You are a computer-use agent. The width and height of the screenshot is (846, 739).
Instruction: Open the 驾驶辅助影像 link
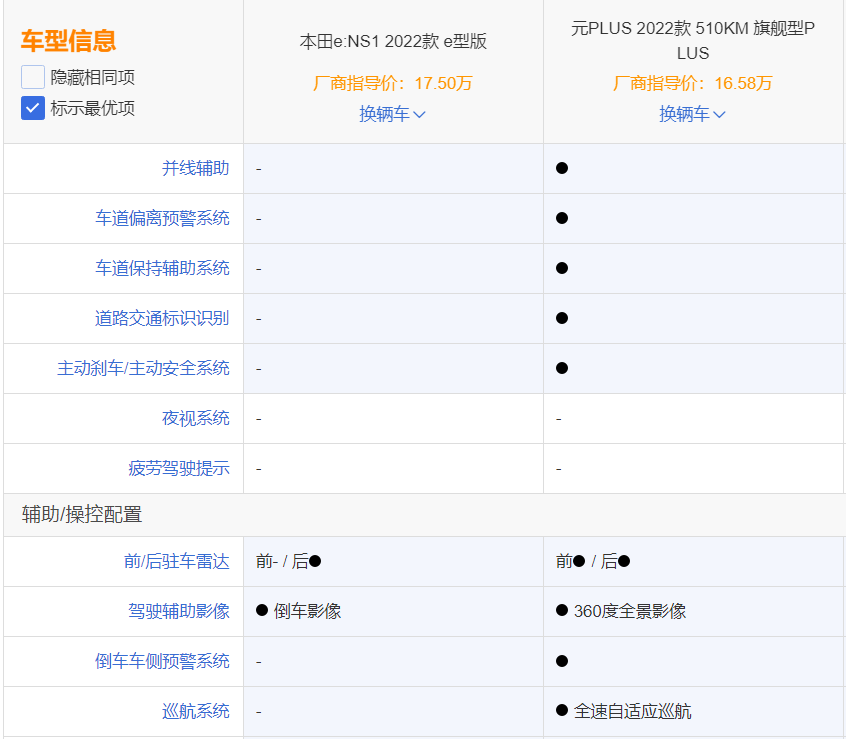click(179, 611)
